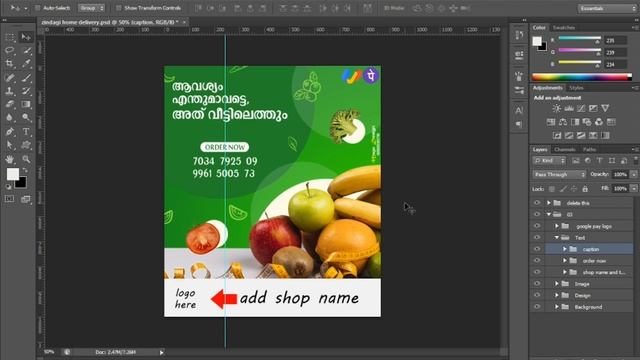
Task: Select the Horizontal Type tool
Action: tap(26, 131)
